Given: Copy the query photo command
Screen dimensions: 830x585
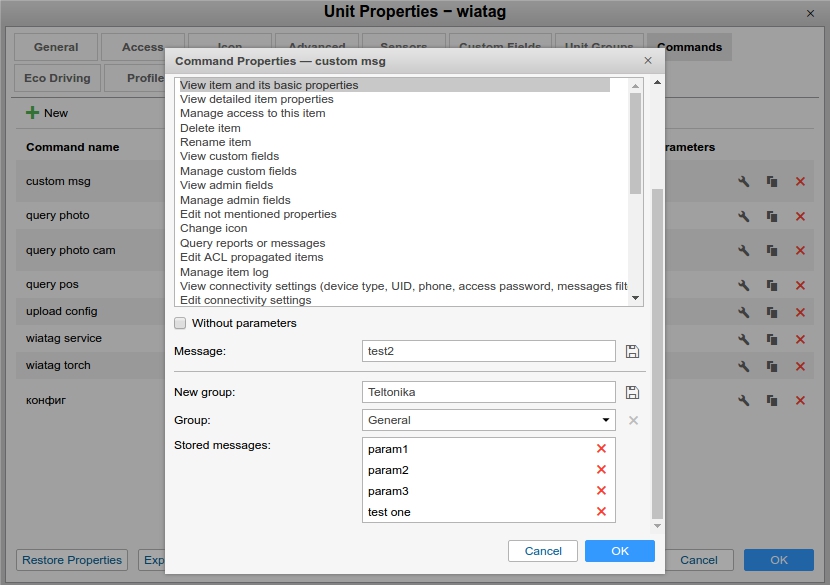Looking at the screenshot, I should pyautogui.click(x=772, y=216).
